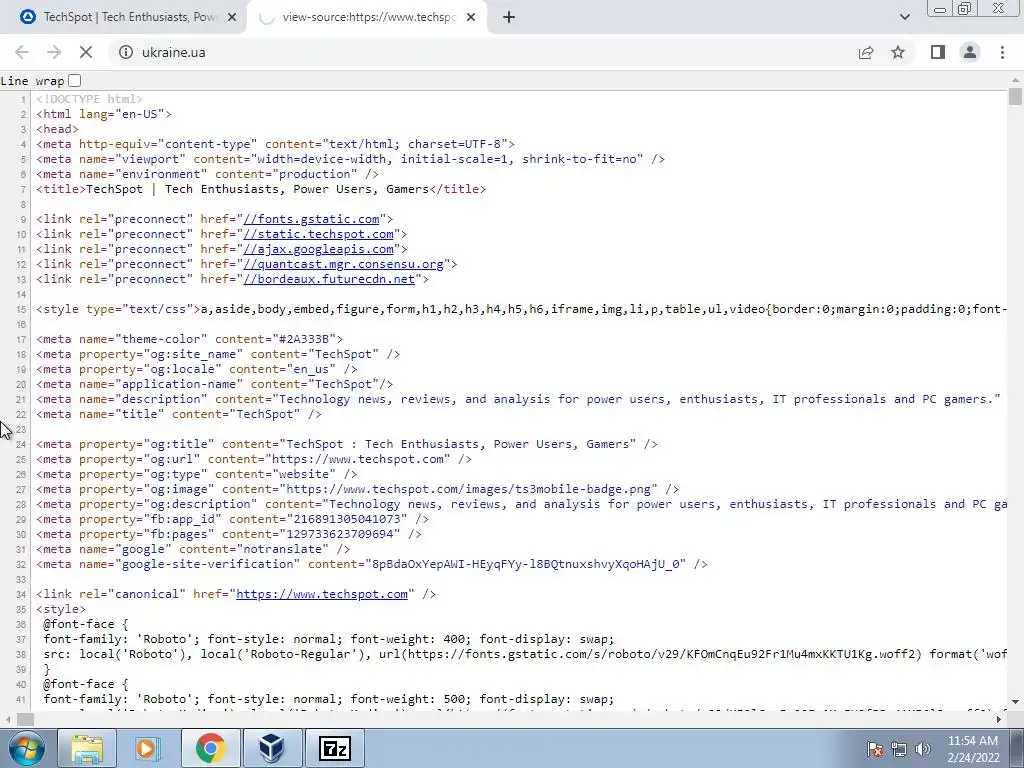Click the Chrome taskbar icon
This screenshot has height=768, width=1024.
click(210, 748)
